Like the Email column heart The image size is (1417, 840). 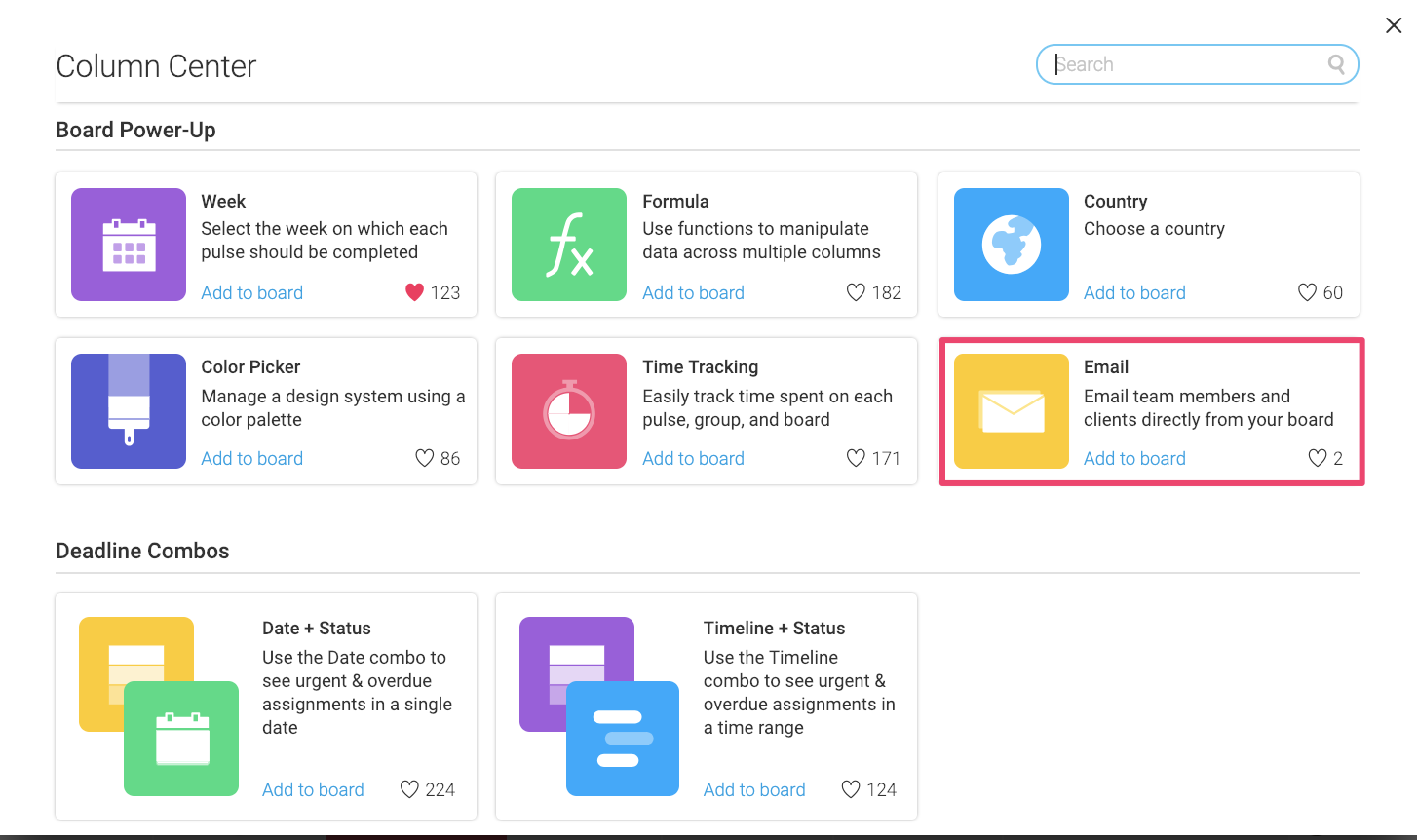(x=1317, y=458)
